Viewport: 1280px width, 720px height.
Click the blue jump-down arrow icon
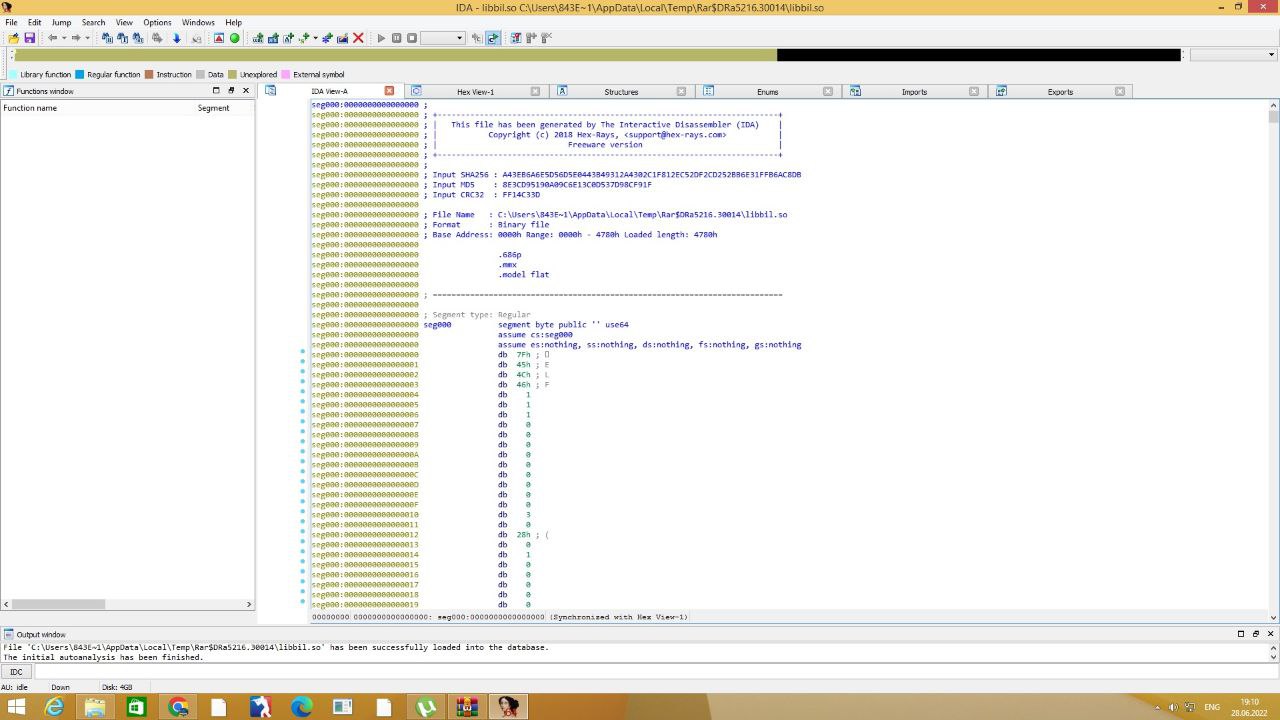pos(176,38)
